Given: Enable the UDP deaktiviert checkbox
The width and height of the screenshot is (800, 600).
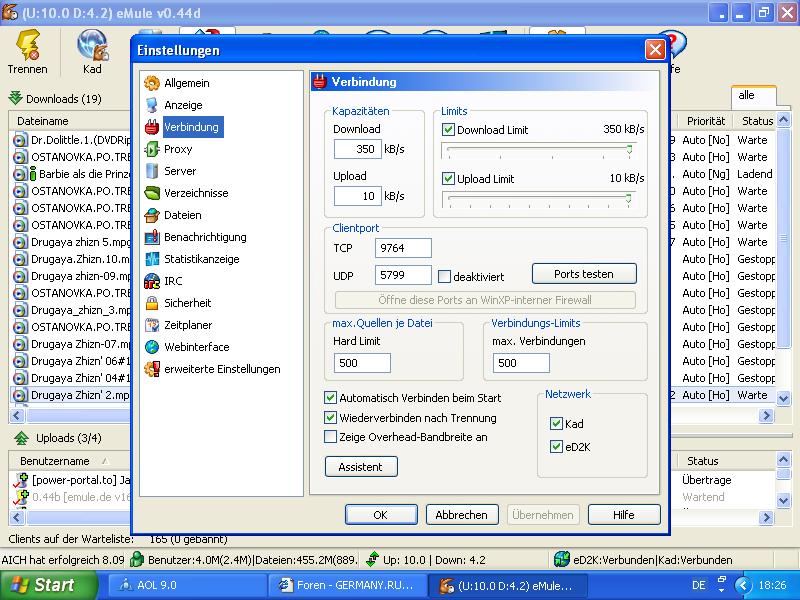Looking at the screenshot, I should tap(444, 277).
